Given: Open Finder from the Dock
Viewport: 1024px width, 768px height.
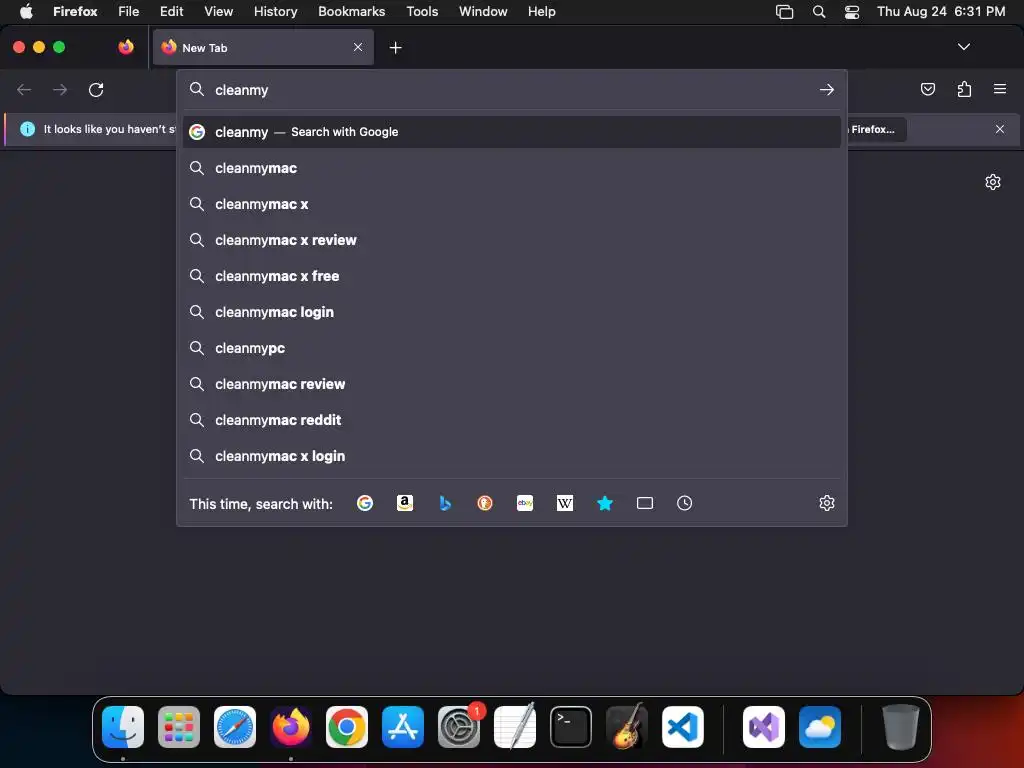Looking at the screenshot, I should click(123, 727).
